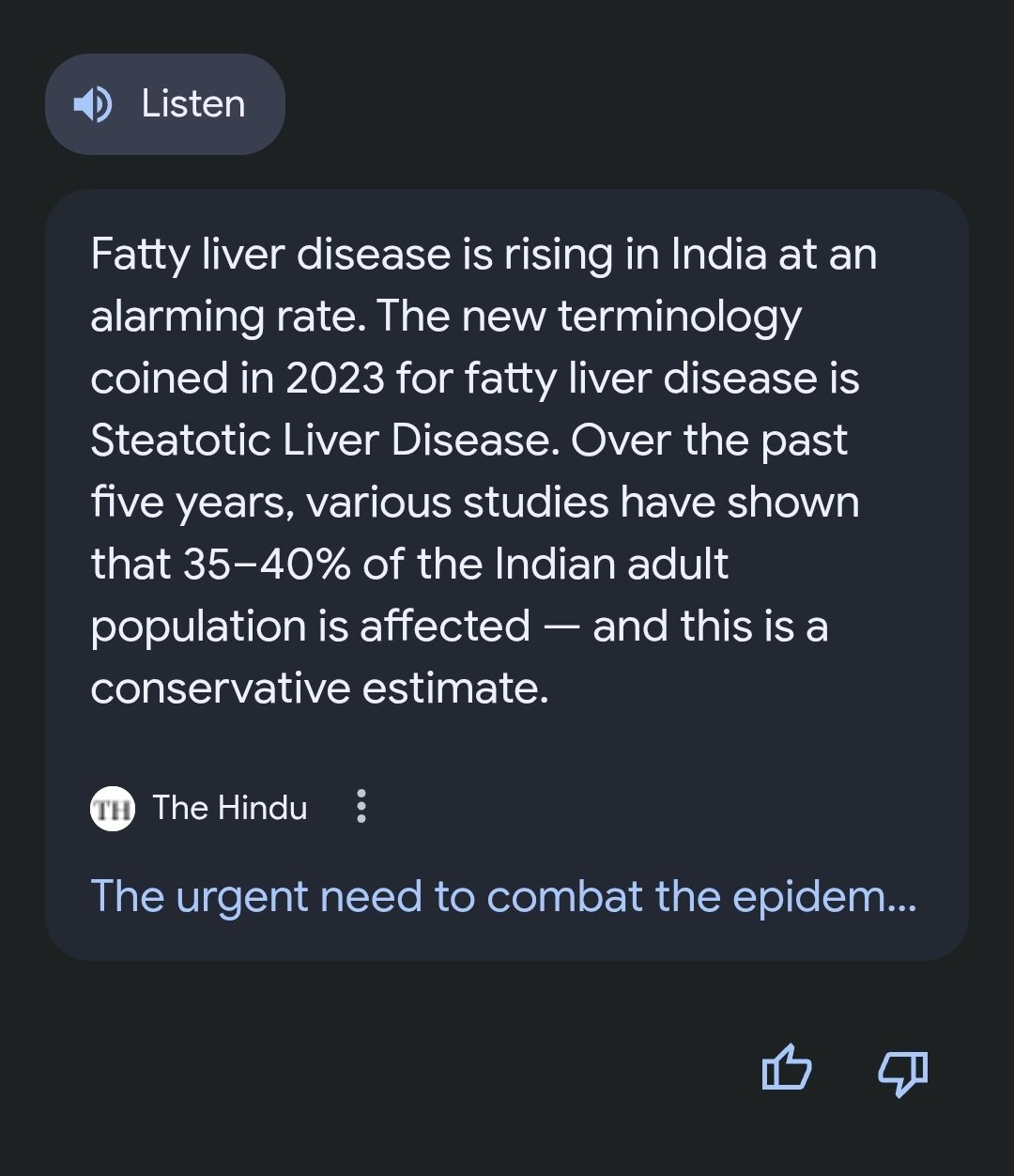Image resolution: width=1014 pixels, height=1176 pixels.
Task: Click The Hindu circular logo
Action: (113, 808)
